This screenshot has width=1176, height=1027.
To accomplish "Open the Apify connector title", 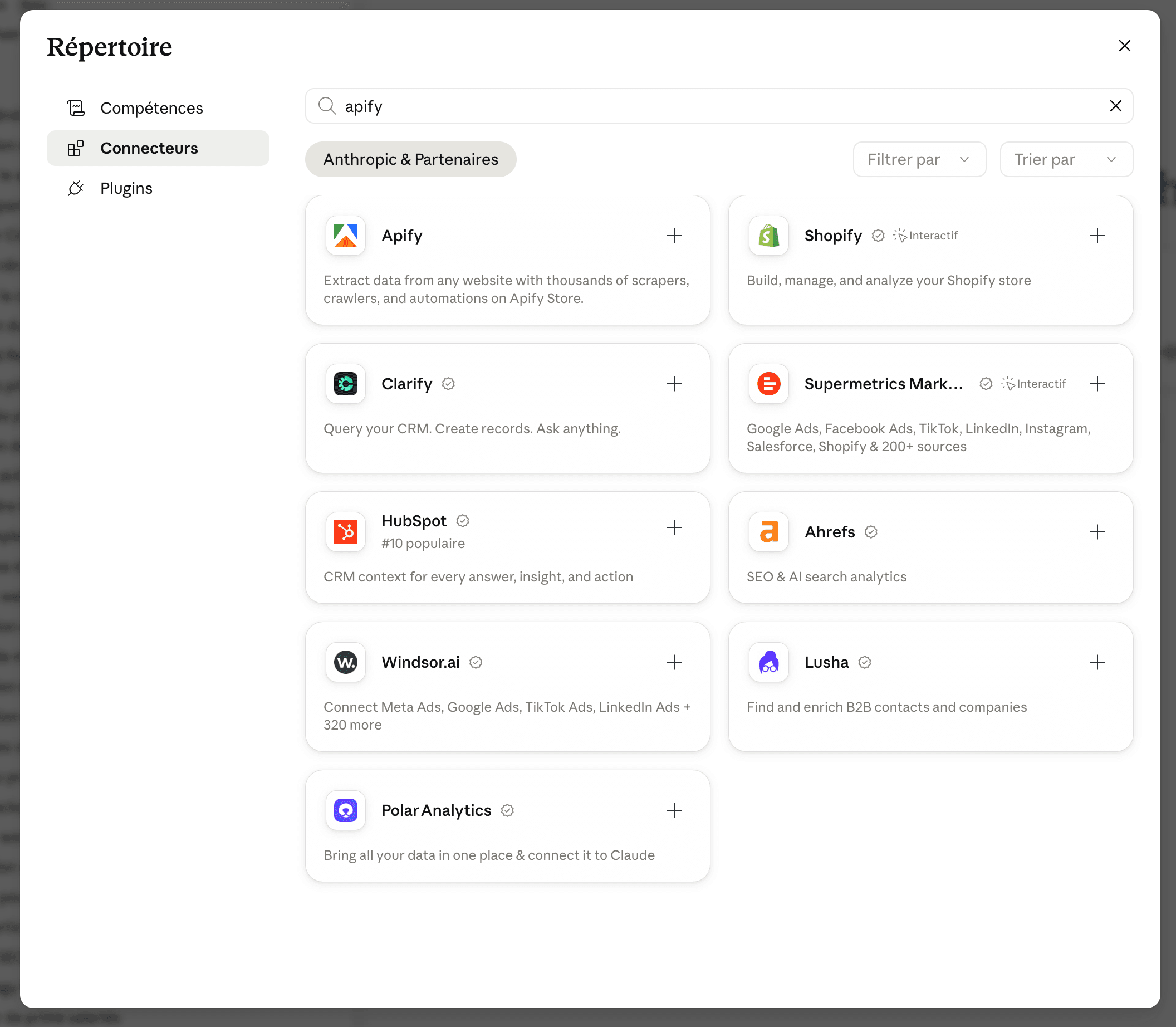I will (401, 236).
